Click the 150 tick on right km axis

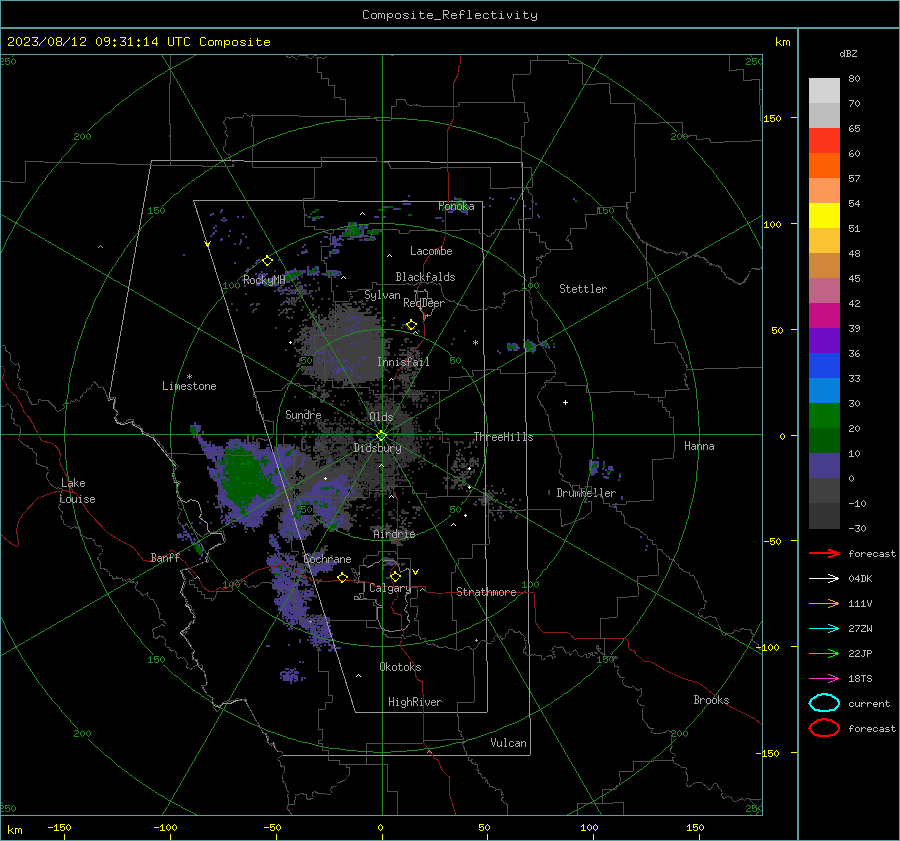[x=772, y=118]
